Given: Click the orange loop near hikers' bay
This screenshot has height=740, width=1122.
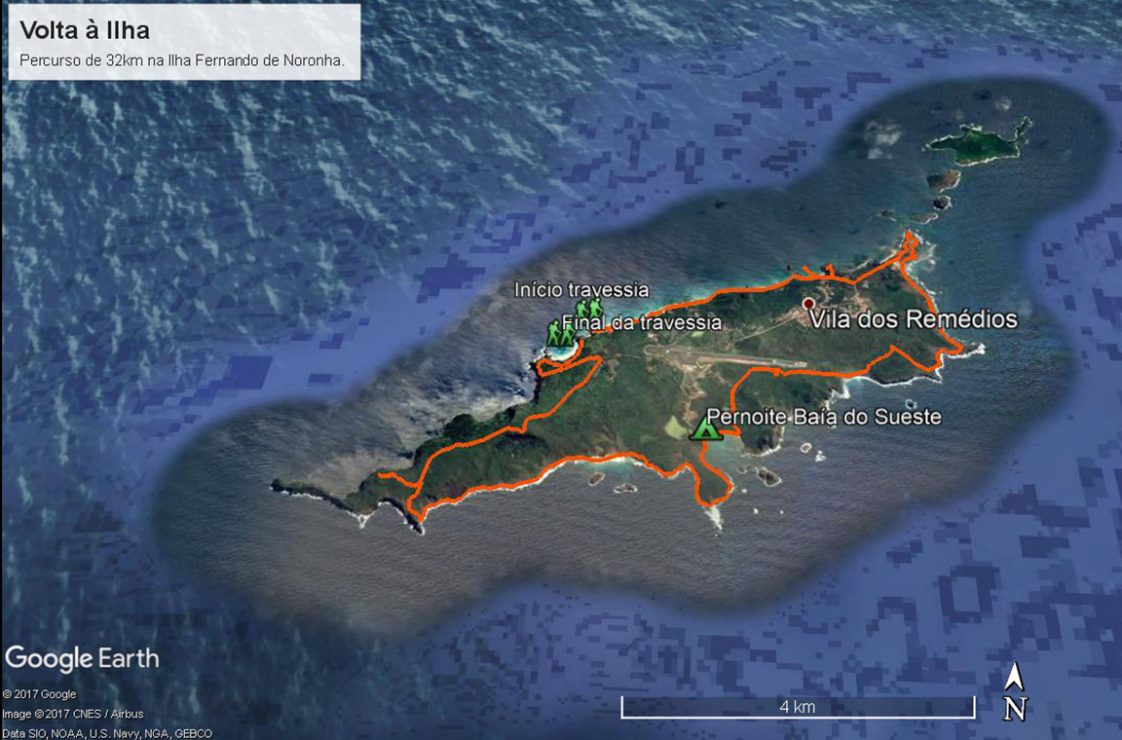Looking at the screenshot, I should (567, 364).
